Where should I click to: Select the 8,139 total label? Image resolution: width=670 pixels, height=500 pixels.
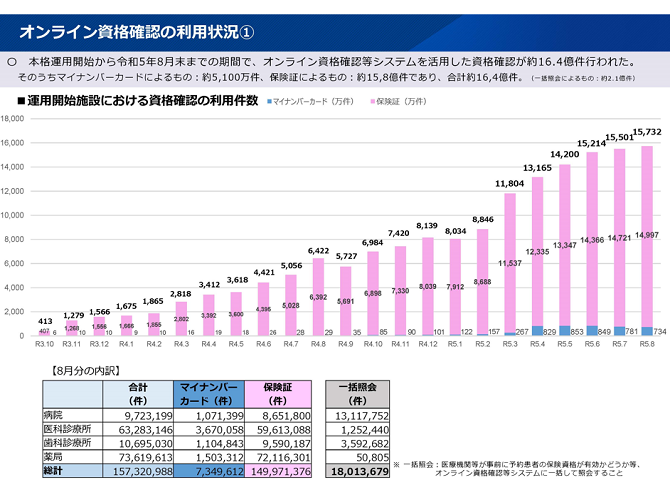click(427, 226)
